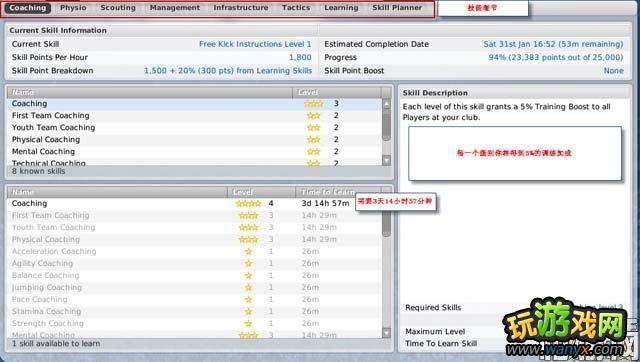
Task: Click the Skill Point Breakdown value text
Action: click(228, 71)
